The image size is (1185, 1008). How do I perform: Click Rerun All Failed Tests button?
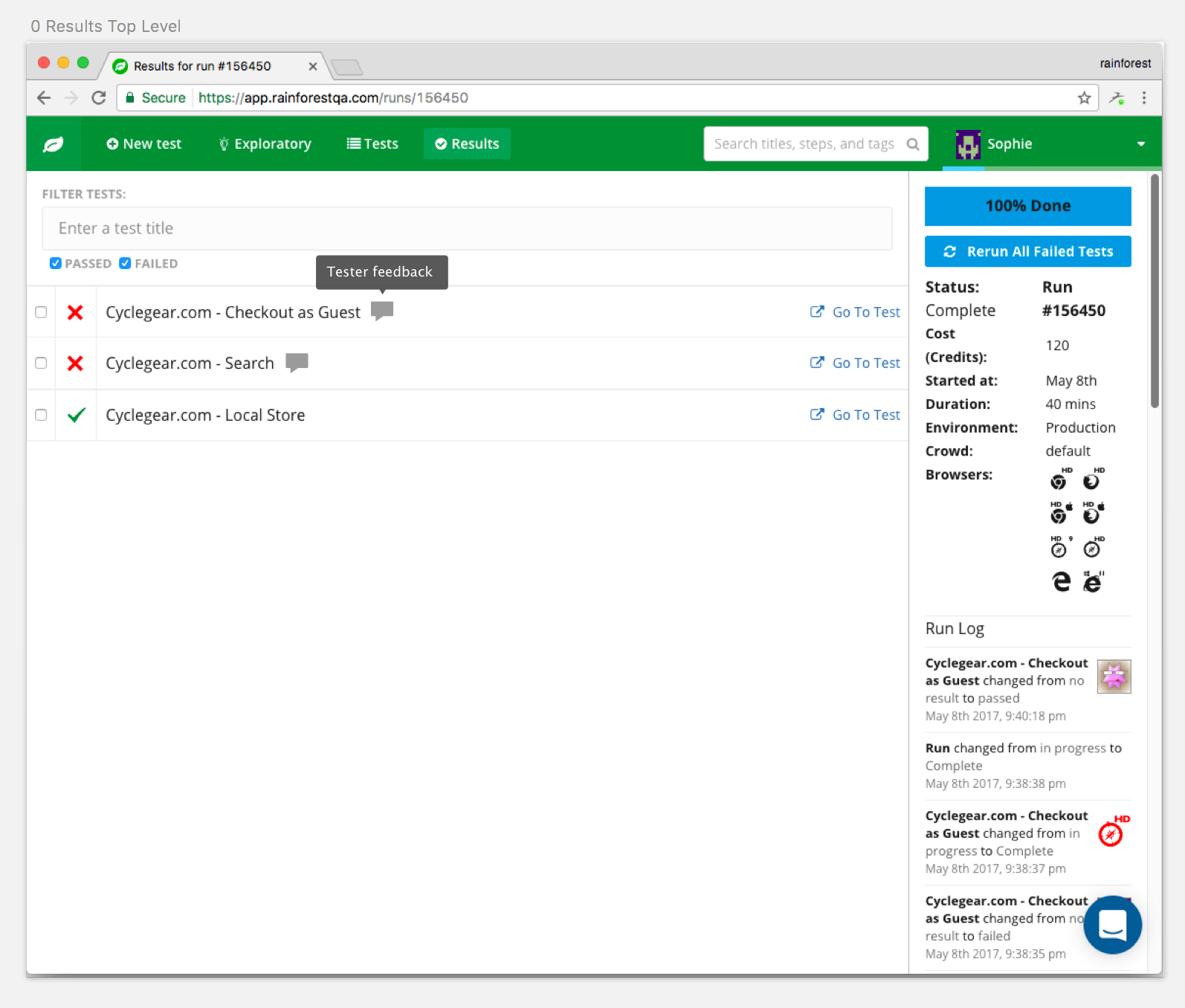[x=1027, y=251]
